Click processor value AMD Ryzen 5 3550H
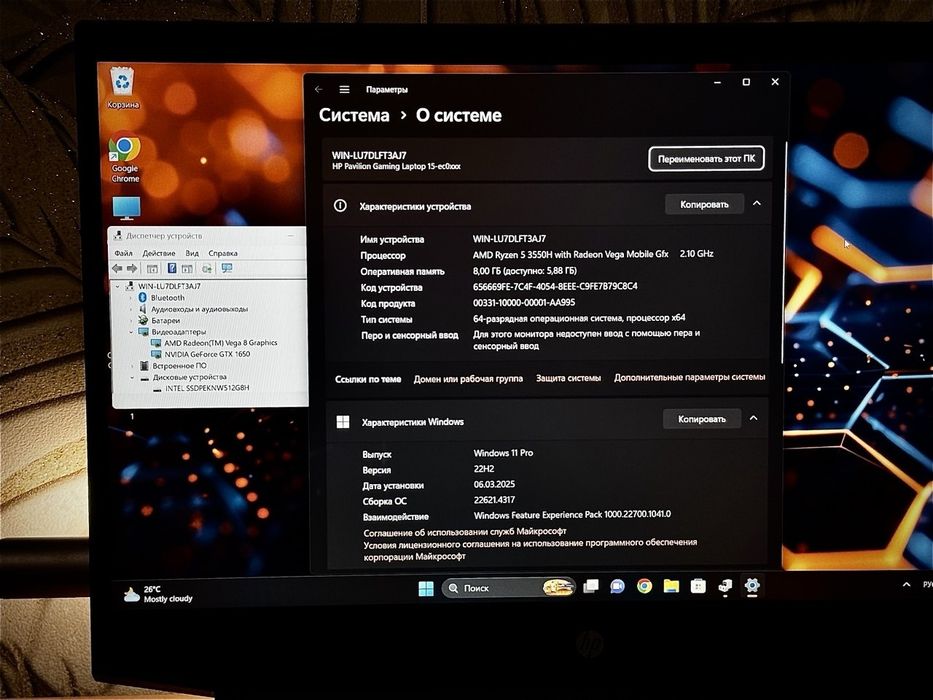 [571, 255]
